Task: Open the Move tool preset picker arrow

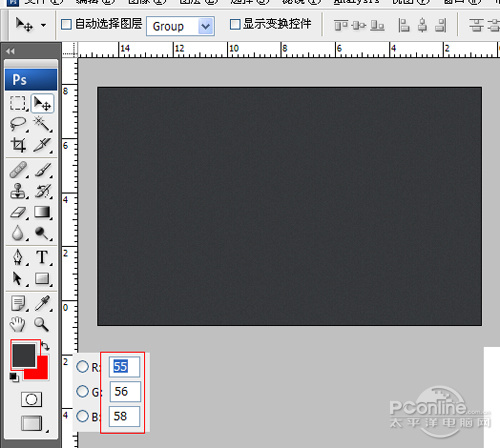Action: tap(43, 25)
